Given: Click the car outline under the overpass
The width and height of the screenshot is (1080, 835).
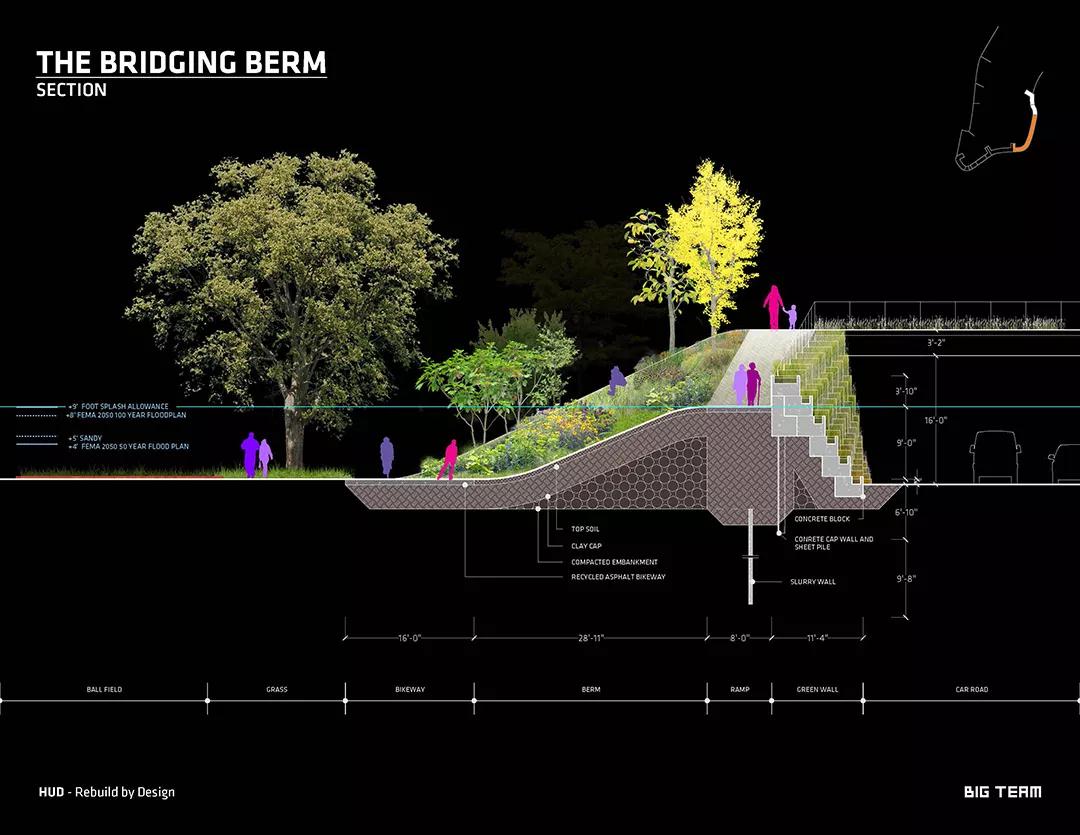Looking at the screenshot, I should [993, 457].
